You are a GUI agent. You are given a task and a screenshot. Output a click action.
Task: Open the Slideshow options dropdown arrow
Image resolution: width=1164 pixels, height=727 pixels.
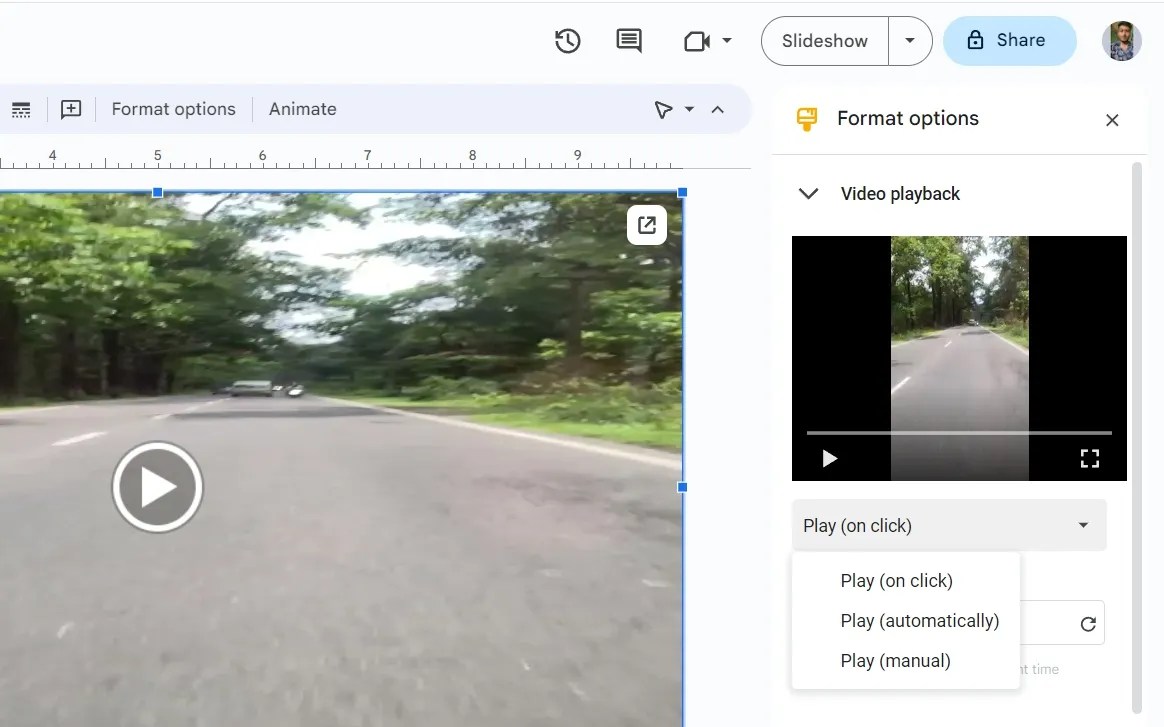[x=910, y=41]
